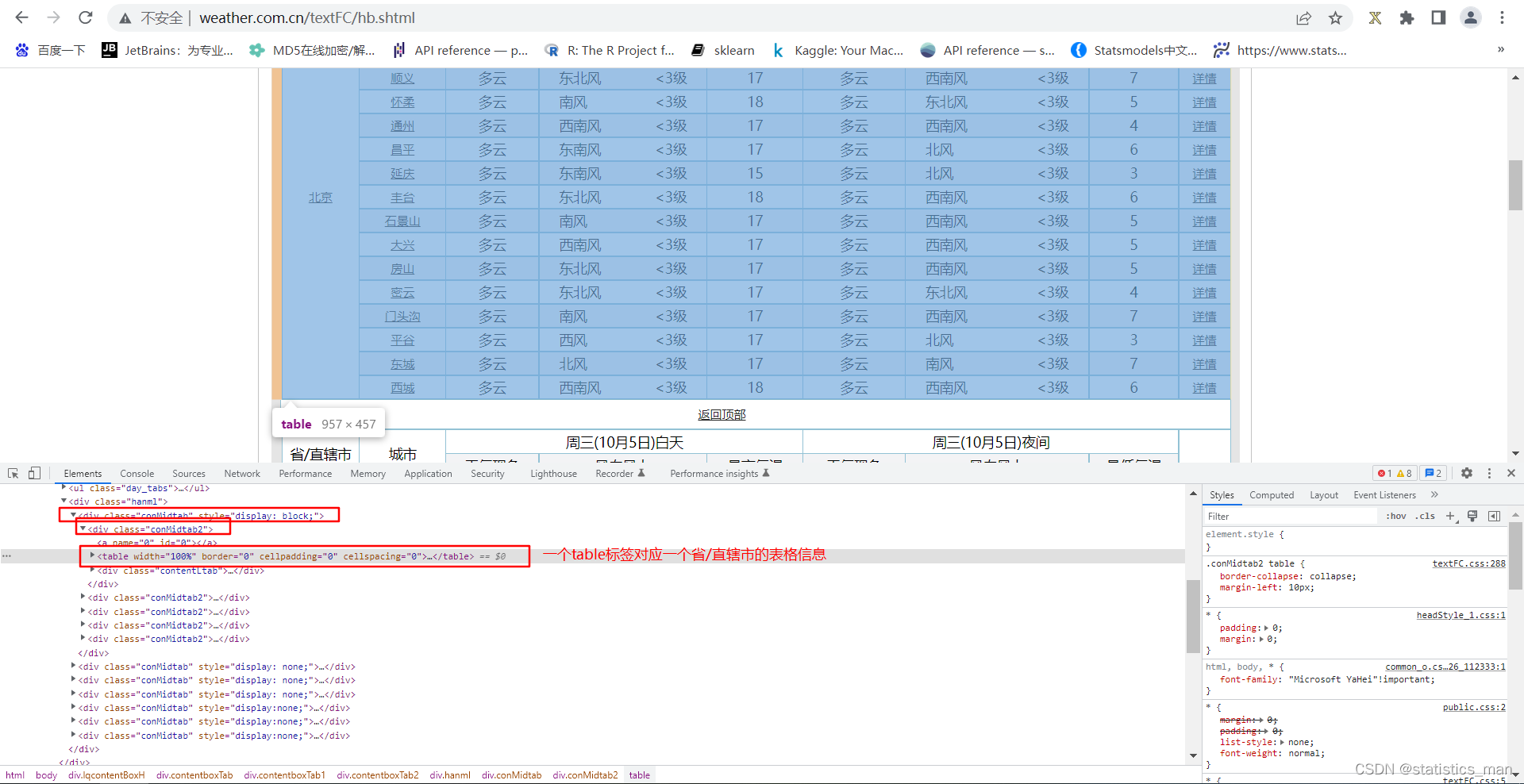Open the Lighthouse tab
The width and height of the screenshot is (1524, 784).
point(554,473)
